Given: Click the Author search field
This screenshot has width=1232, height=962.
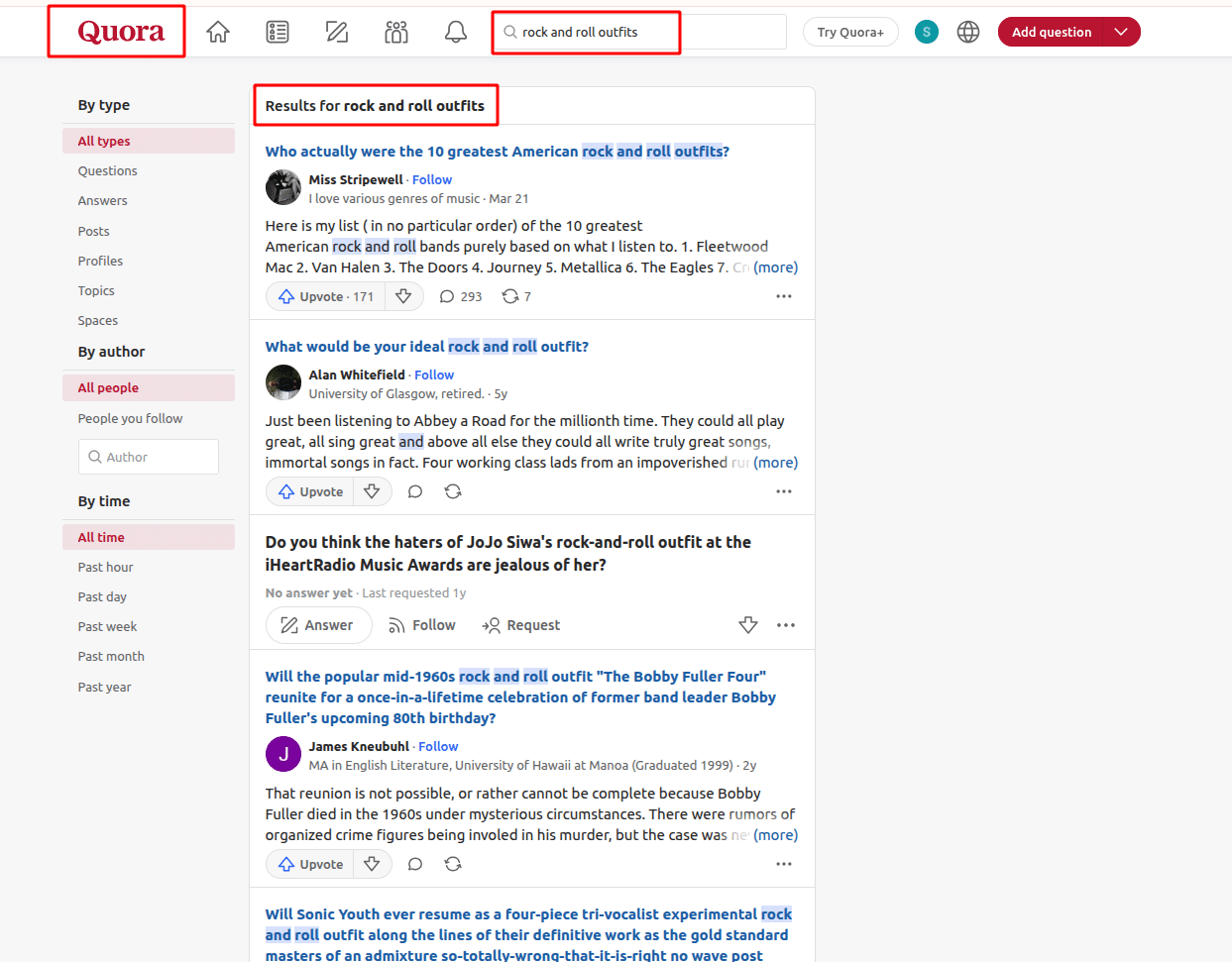Looking at the screenshot, I should pos(149,457).
